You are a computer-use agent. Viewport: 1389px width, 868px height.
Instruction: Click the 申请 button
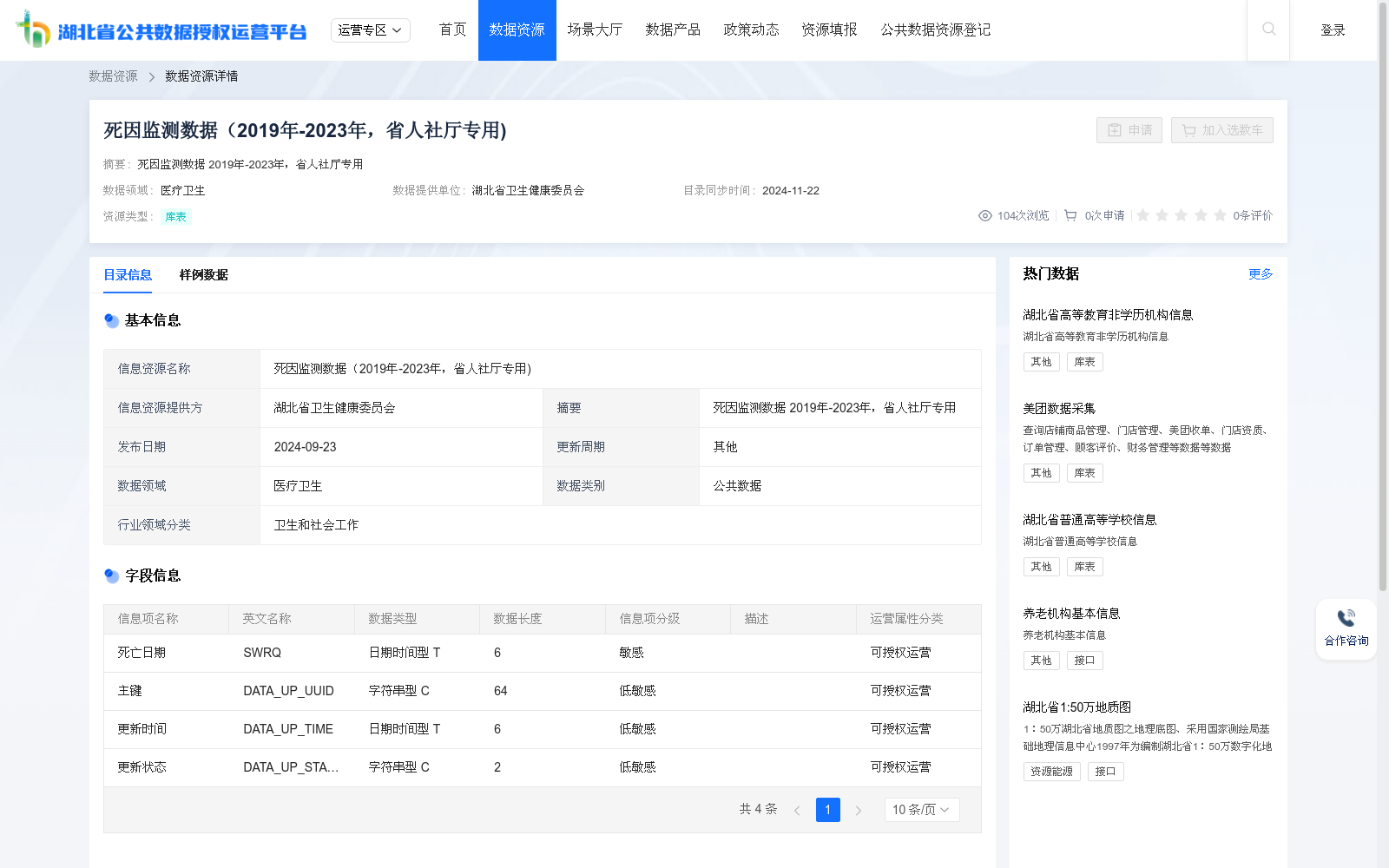pos(1129,130)
